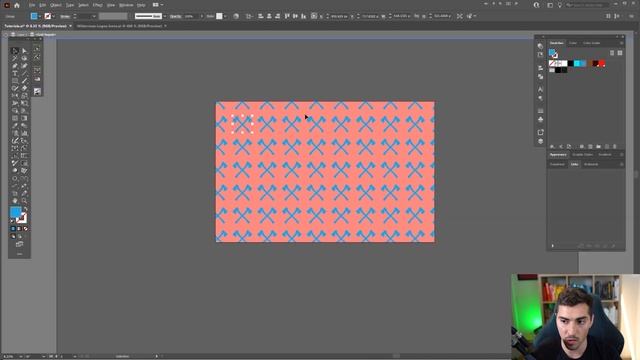The width and height of the screenshot is (640, 360).
Task: Pick the cyan swatch in Swatches panel
Action: click(577, 63)
